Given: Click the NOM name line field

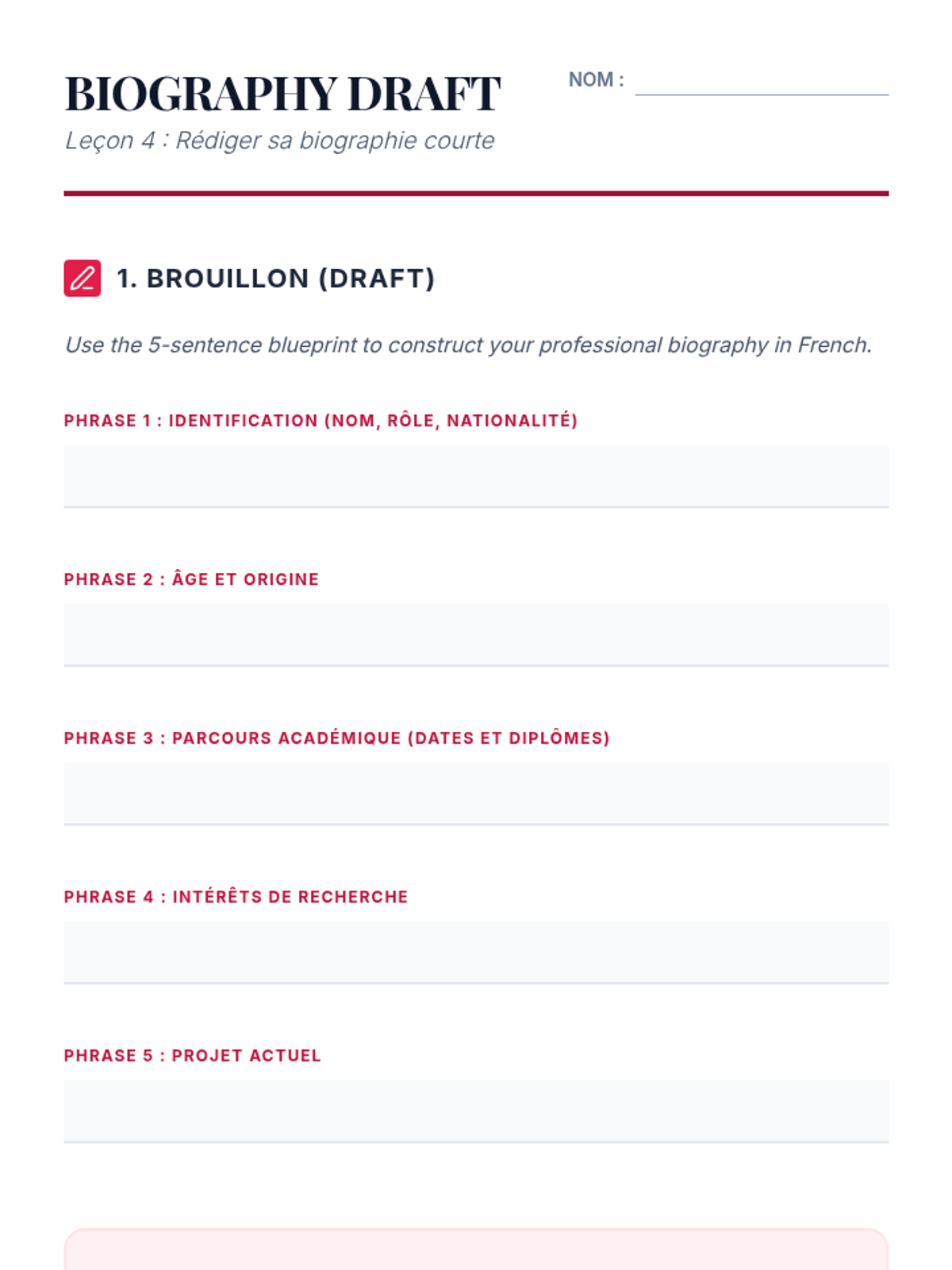Looking at the screenshot, I should [x=762, y=83].
